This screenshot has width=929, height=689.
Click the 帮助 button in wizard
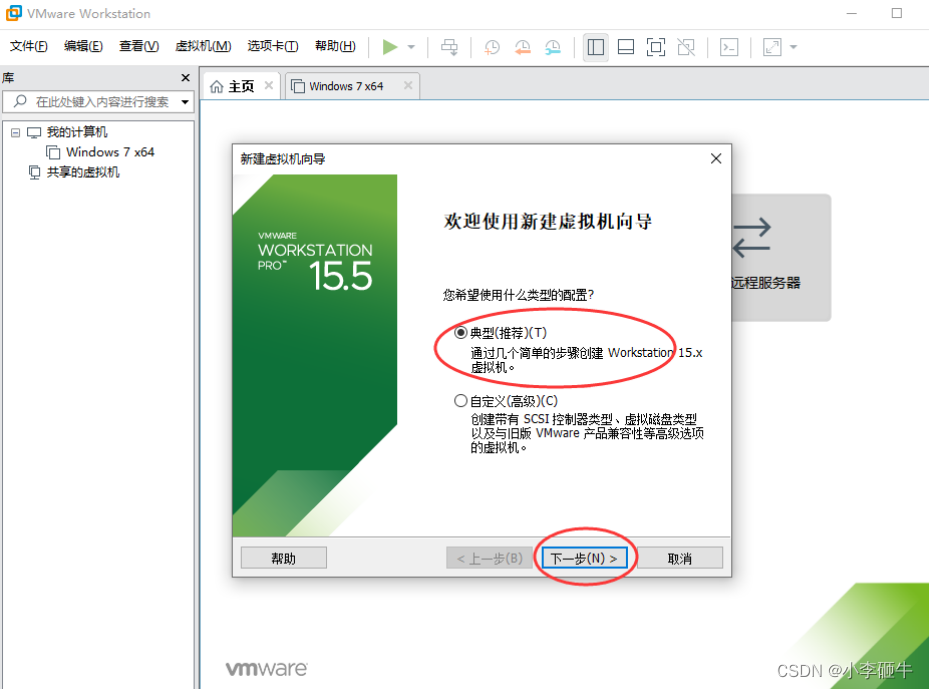[x=283, y=558]
